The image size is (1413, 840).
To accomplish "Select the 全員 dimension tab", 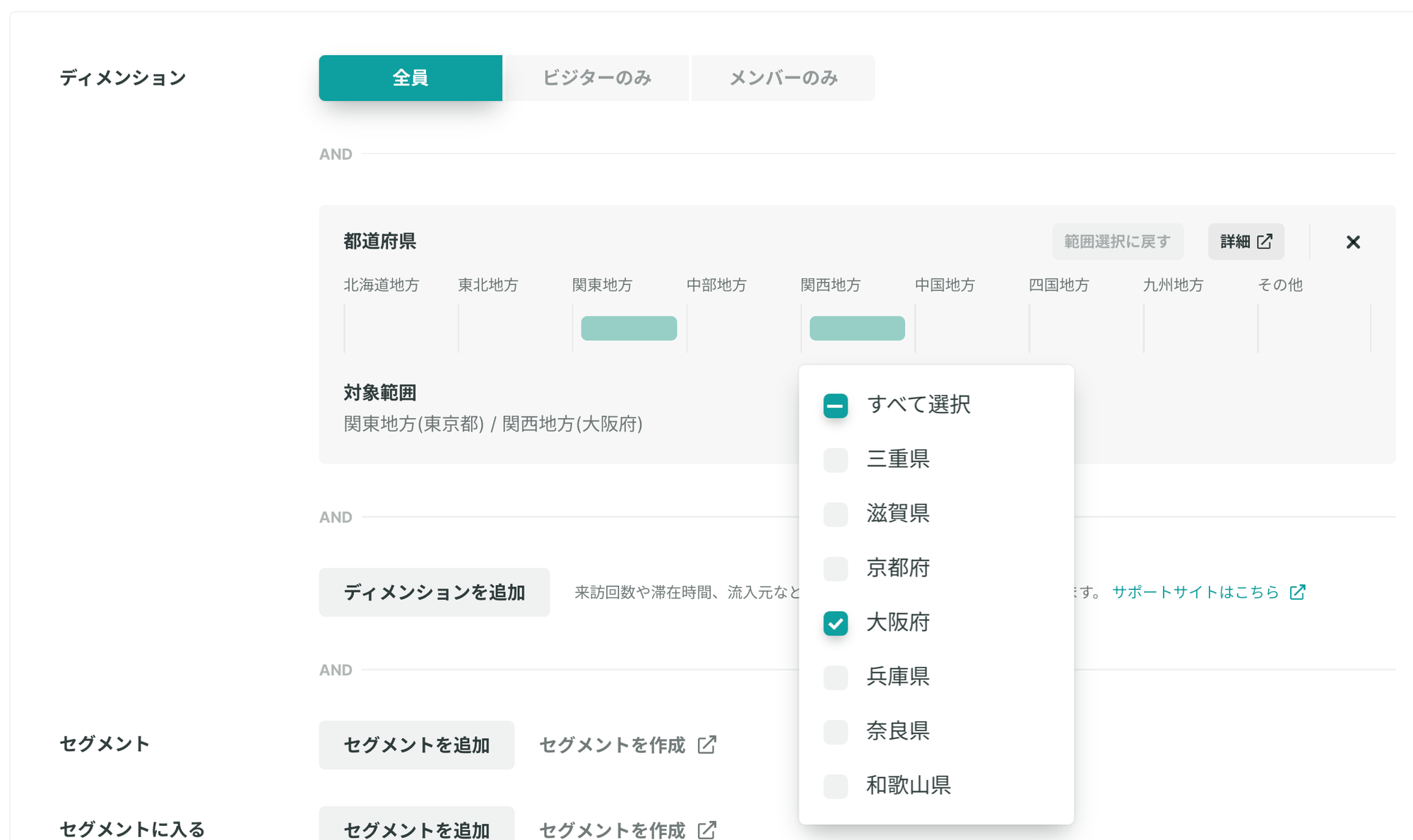I will (x=410, y=78).
